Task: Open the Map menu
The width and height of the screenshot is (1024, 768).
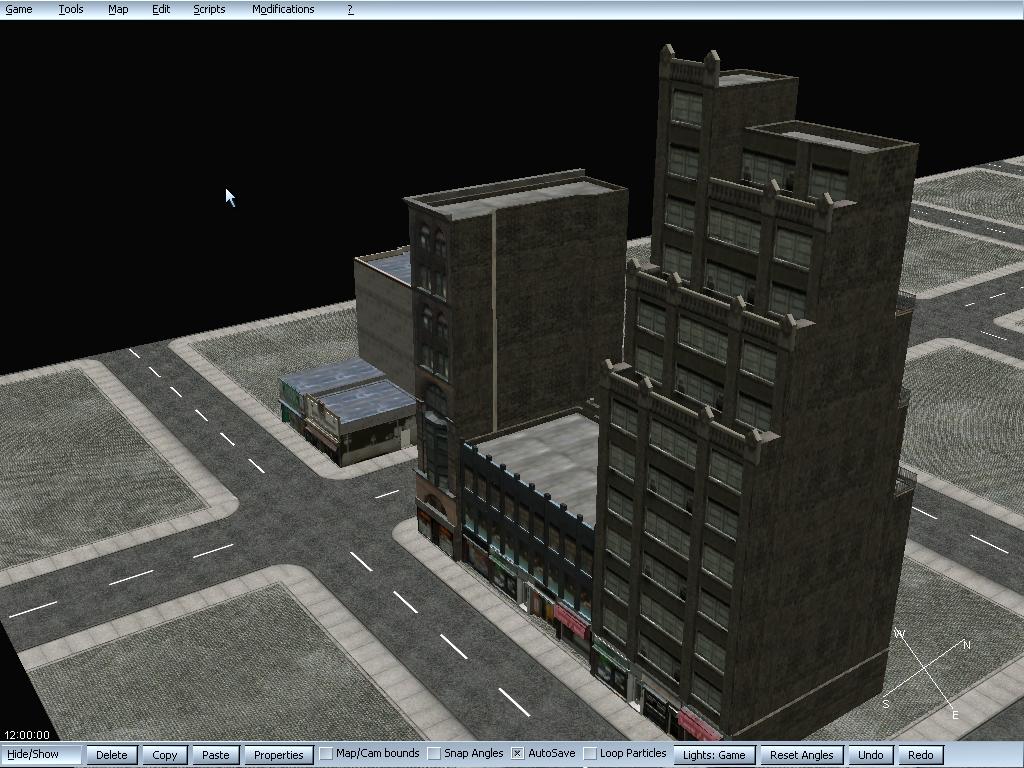Action: (118, 9)
